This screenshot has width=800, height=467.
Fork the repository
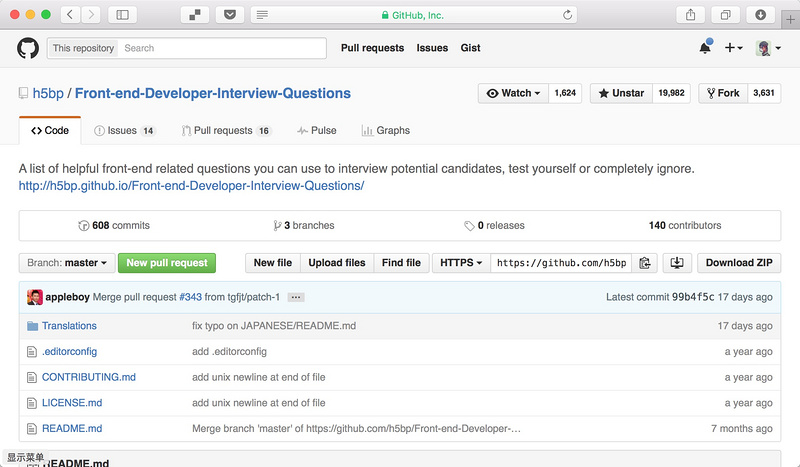723,93
